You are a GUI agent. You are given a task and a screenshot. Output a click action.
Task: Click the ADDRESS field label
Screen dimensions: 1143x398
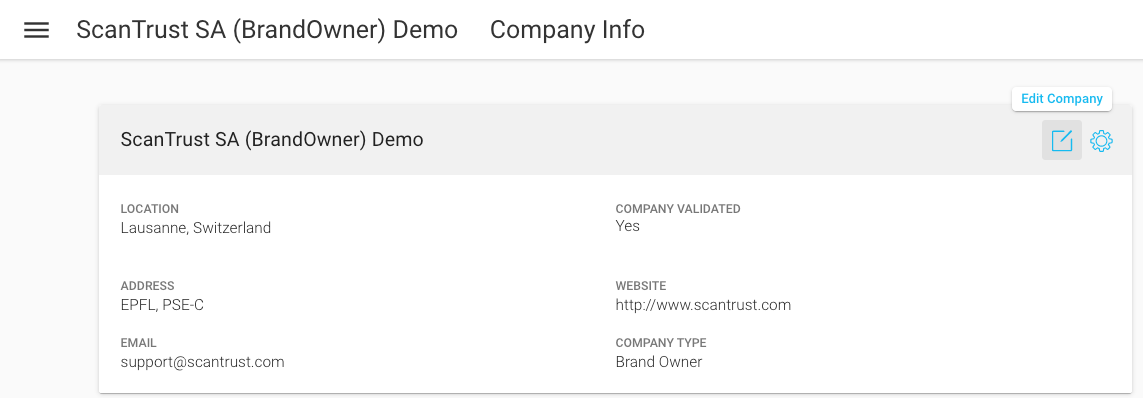[147, 286]
